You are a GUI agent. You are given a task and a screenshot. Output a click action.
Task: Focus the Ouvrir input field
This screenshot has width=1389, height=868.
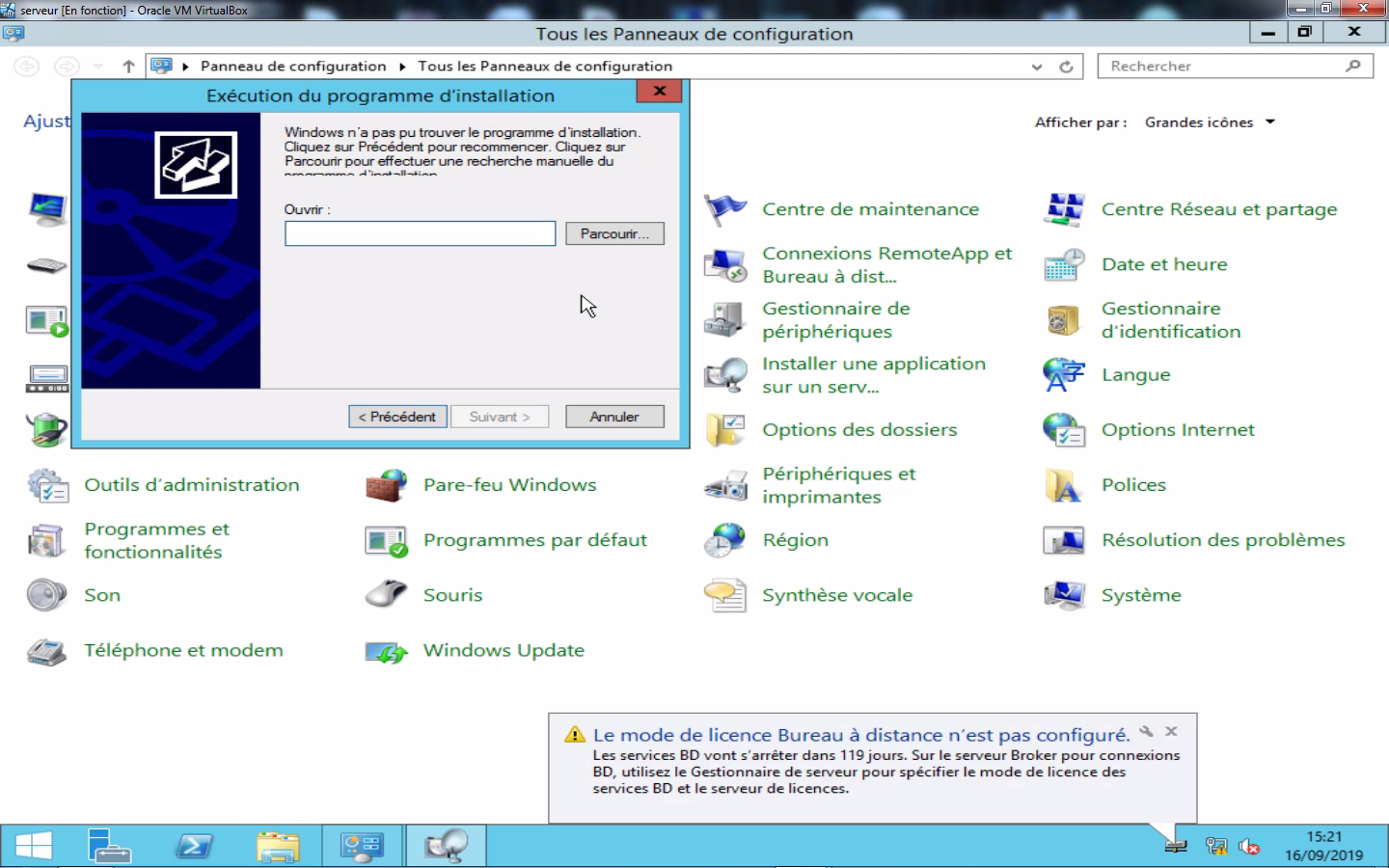coord(420,233)
